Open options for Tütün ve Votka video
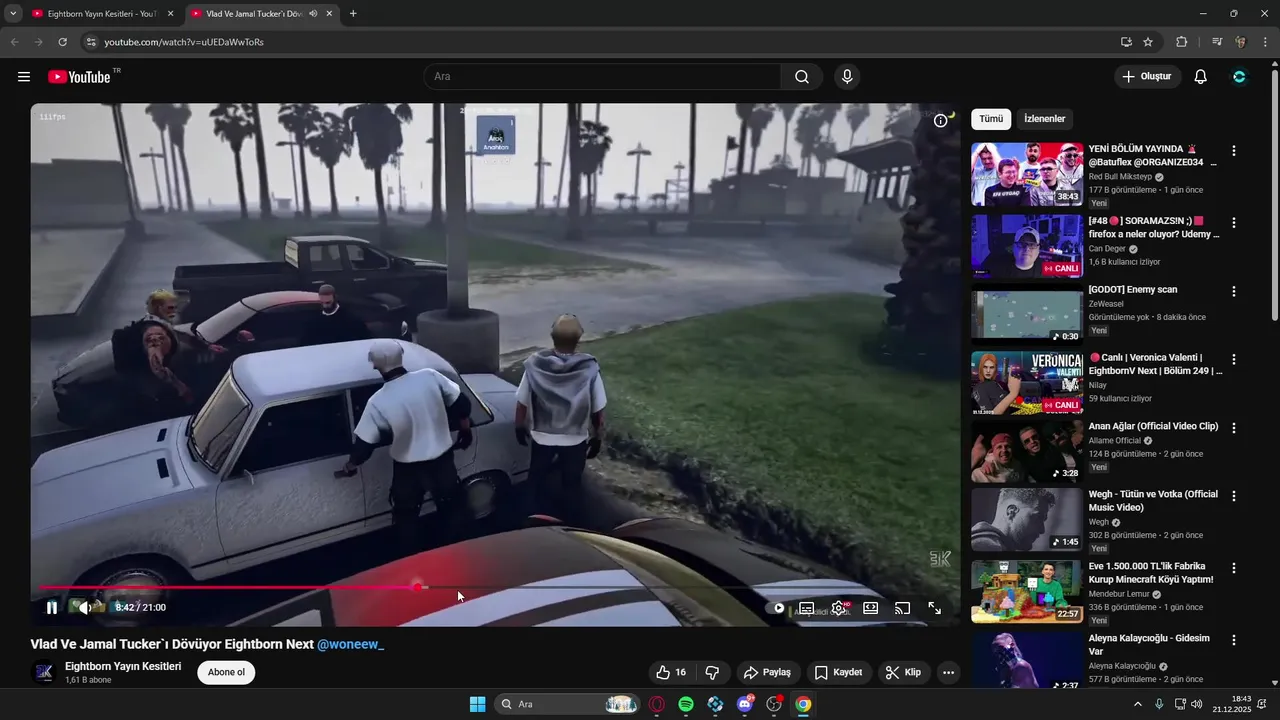 pos(1234,496)
